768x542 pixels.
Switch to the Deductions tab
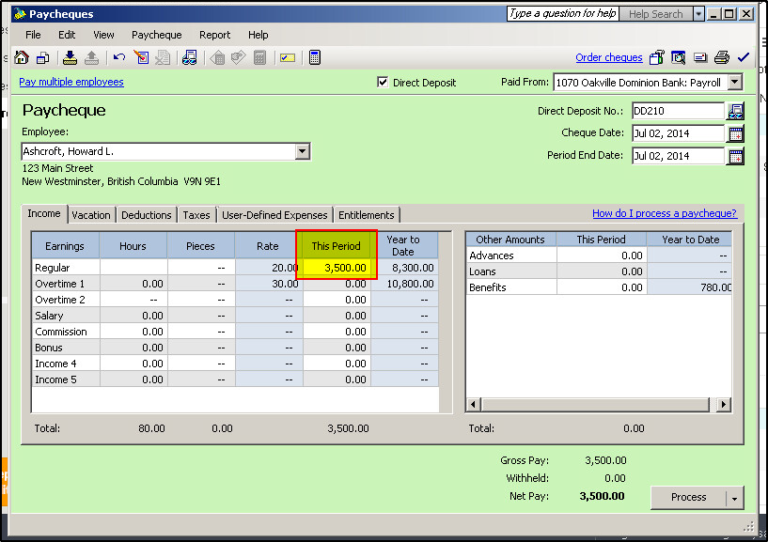coord(146,215)
